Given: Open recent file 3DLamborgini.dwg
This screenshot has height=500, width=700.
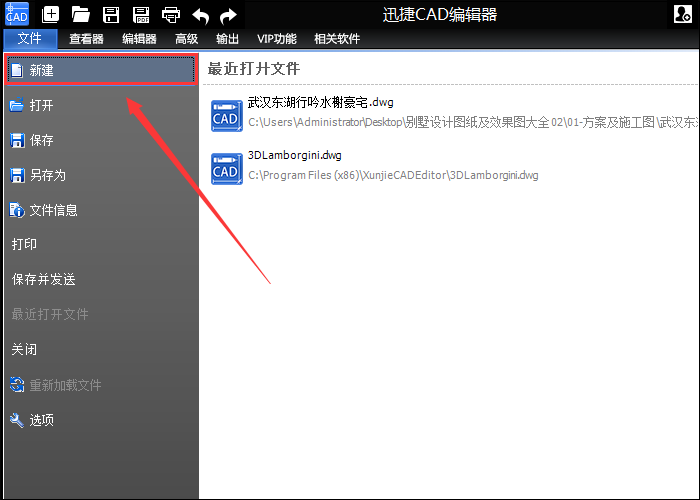Looking at the screenshot, I should pyautogui.click(x=294, y=156).
